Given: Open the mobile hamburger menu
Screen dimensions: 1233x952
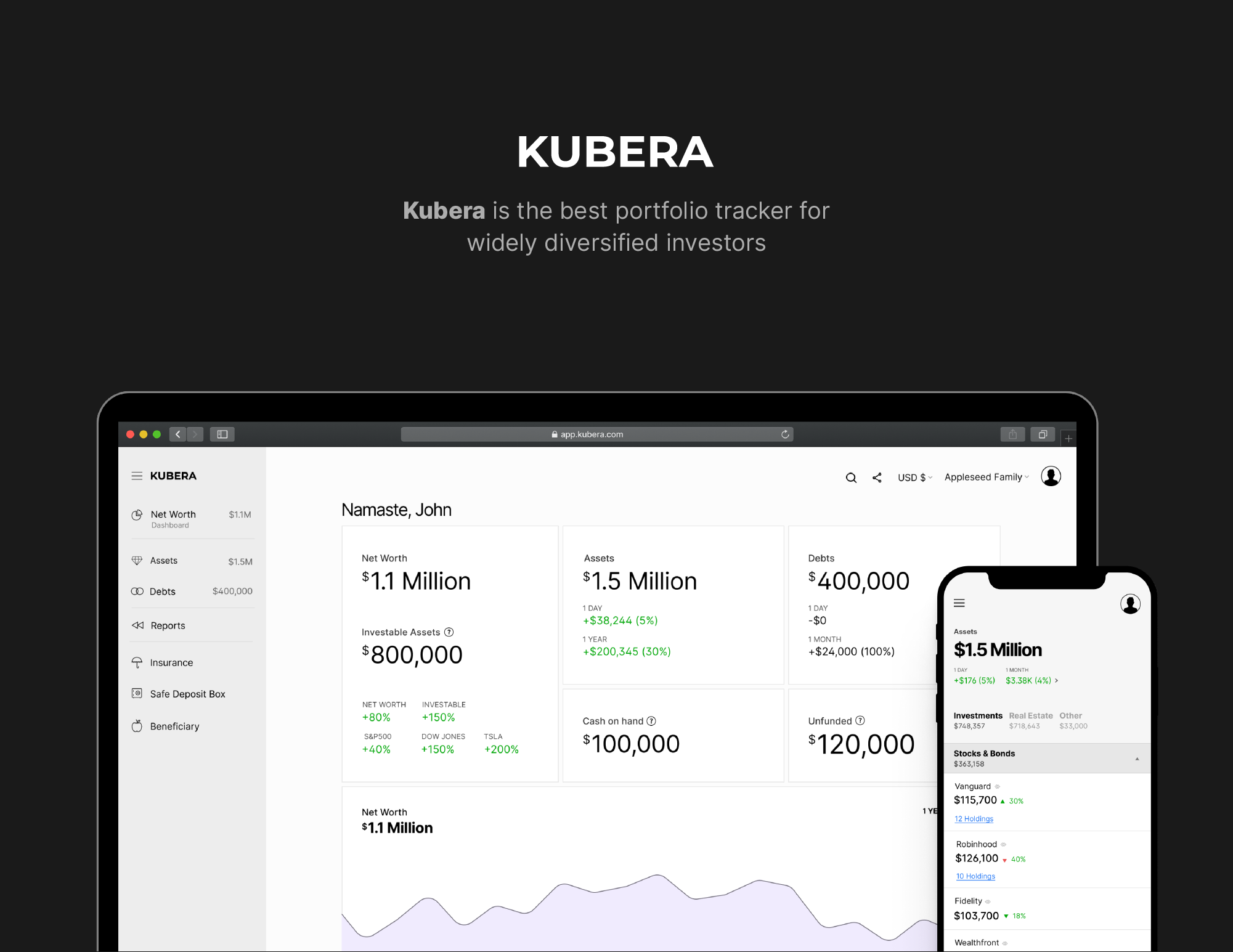Looking at the screenshot, I should point(959,603).
